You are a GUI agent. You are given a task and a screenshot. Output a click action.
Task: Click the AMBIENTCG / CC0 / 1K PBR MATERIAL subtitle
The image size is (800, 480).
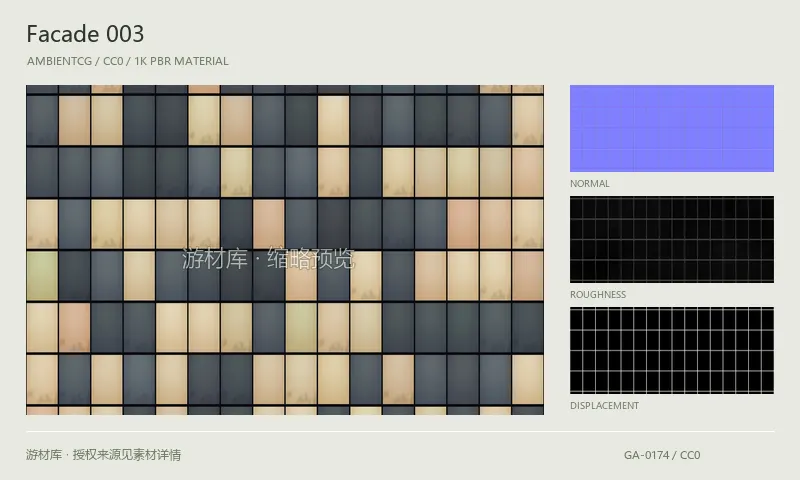tap(128, 61)
